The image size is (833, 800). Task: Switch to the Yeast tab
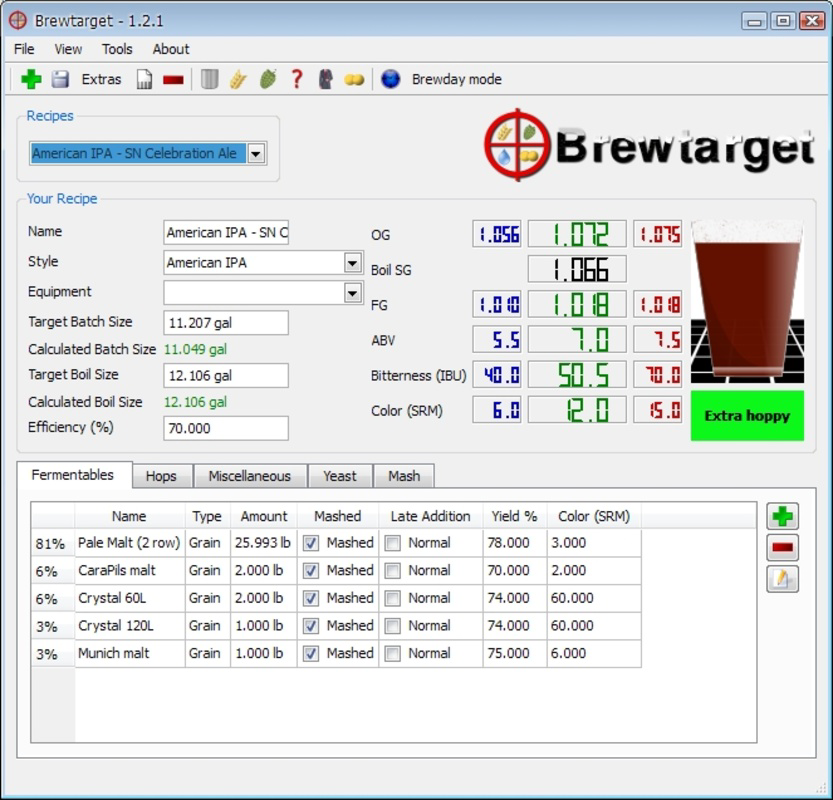(340, 476)
